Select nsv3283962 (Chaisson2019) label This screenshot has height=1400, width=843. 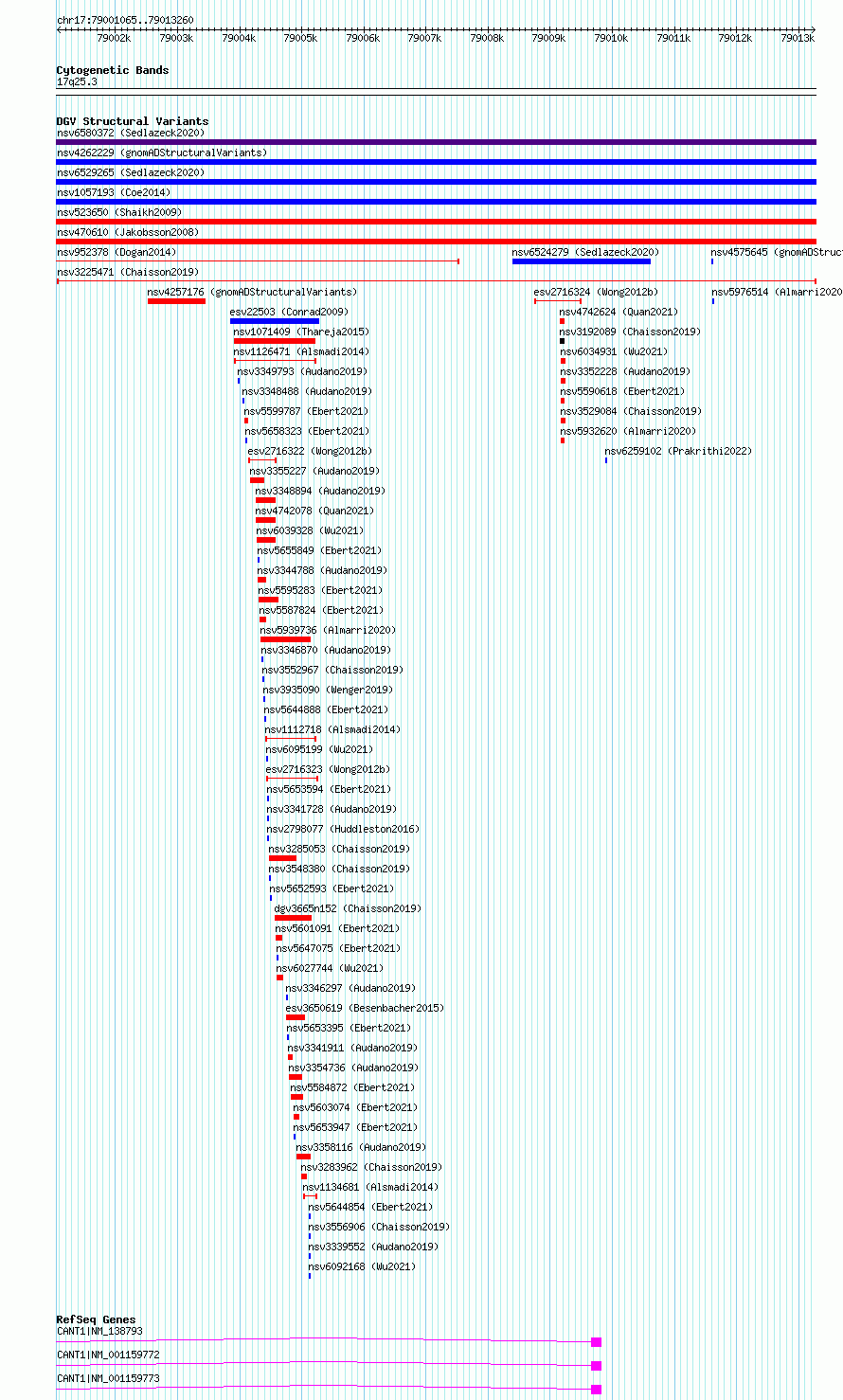[x=371, y=1167]
